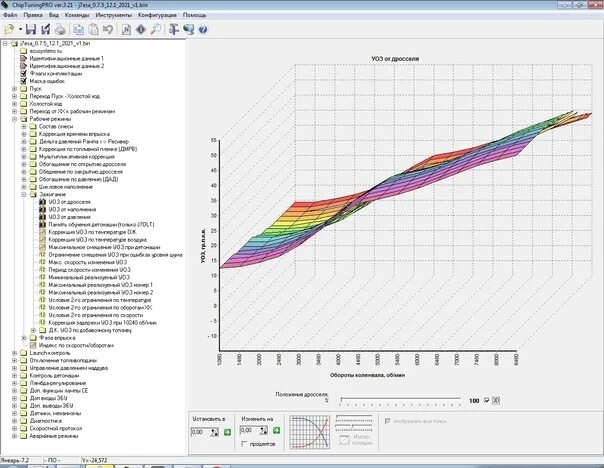Click the Copy toolbar icon
Image resolution: width=604 pixels, height=468 pixels.
point(79,29)
